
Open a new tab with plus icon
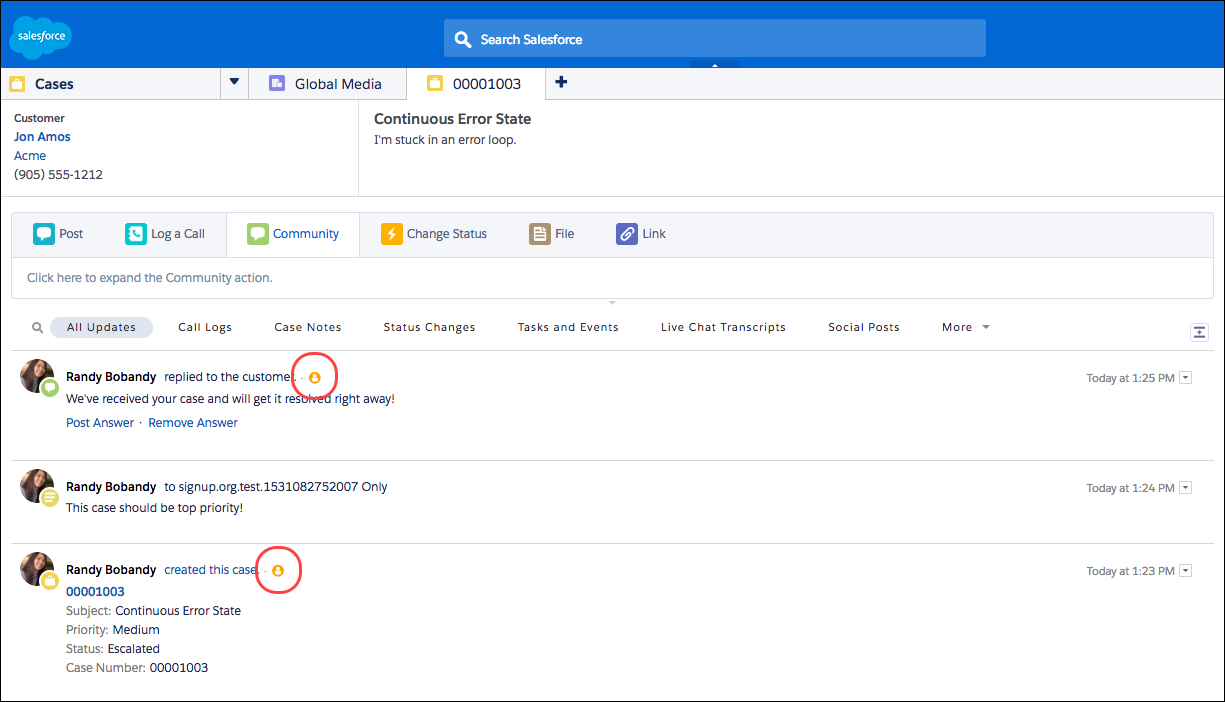[x=561, y=82]
